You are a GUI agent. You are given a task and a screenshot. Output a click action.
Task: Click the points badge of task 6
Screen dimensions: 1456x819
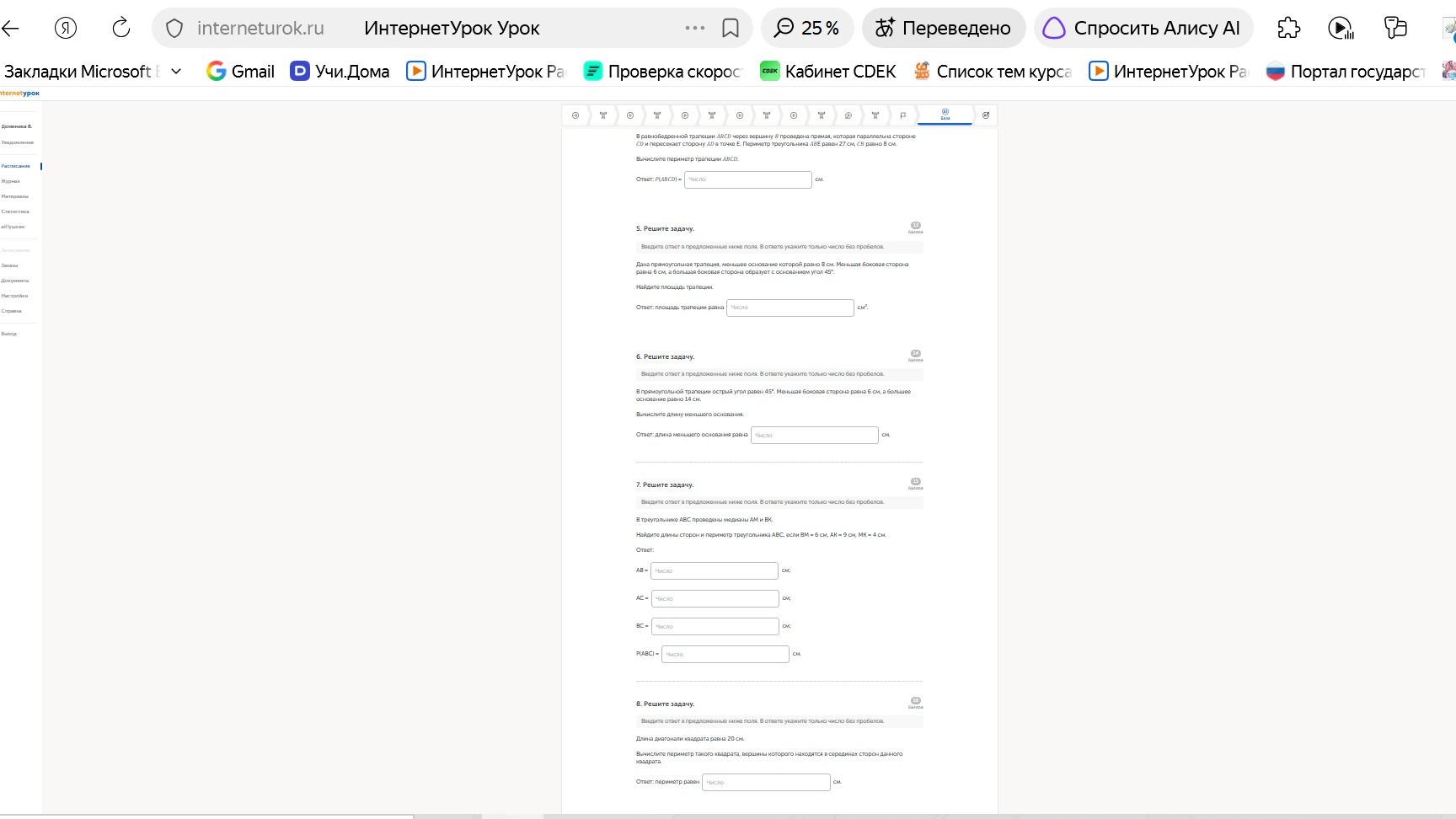point(916,356)
